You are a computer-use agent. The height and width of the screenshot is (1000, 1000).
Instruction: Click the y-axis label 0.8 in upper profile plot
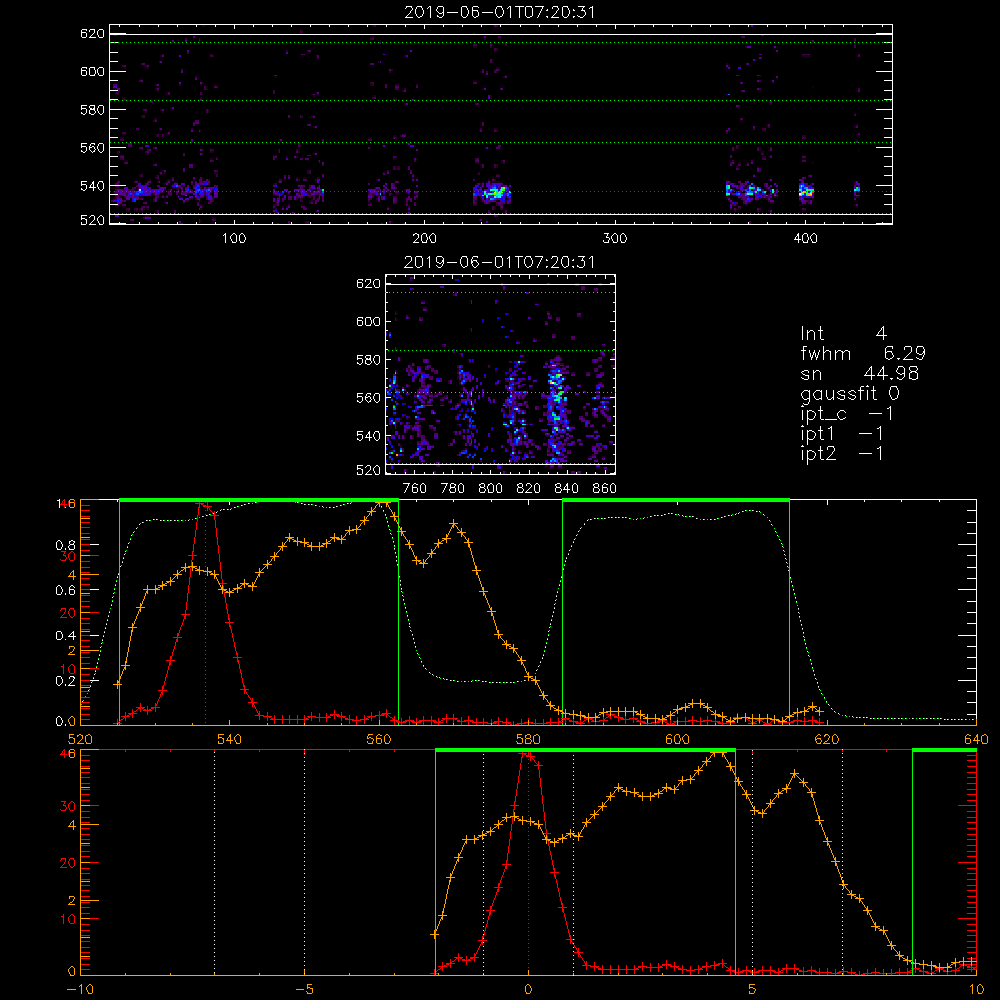click(64, 545)
